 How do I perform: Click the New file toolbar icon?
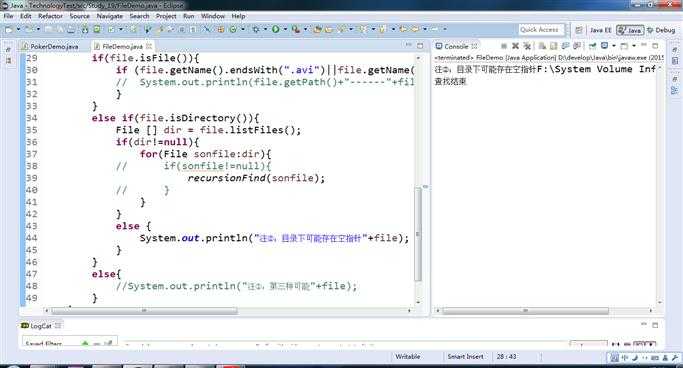point(9,29)
